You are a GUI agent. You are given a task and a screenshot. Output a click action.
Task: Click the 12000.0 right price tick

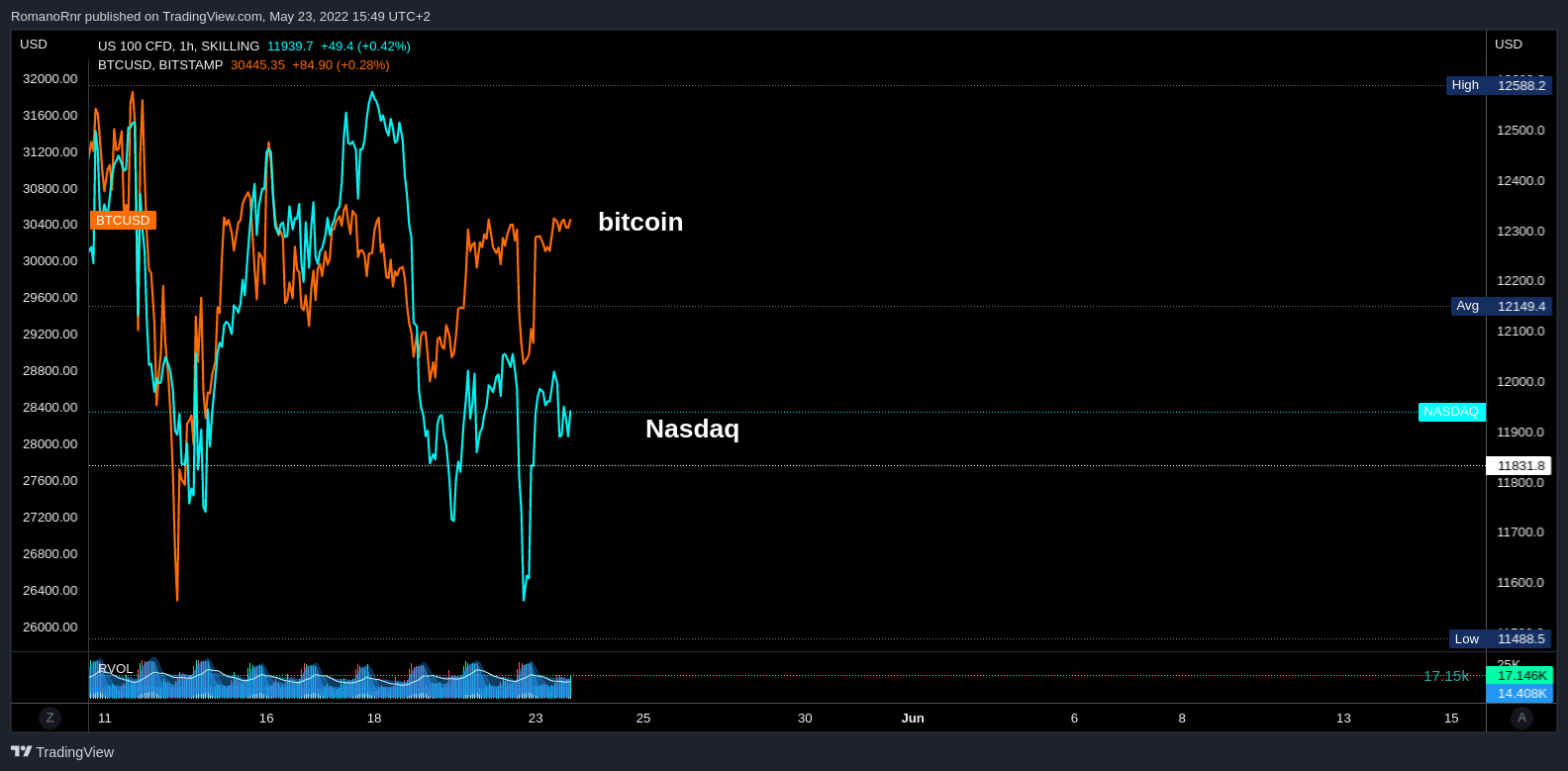click(1520, 382)
